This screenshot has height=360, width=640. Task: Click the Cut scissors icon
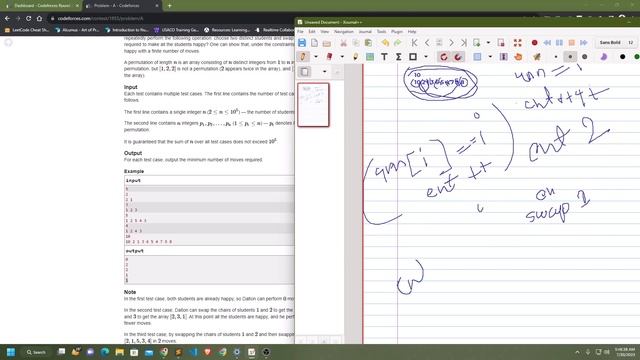click(x=343, y=43)
